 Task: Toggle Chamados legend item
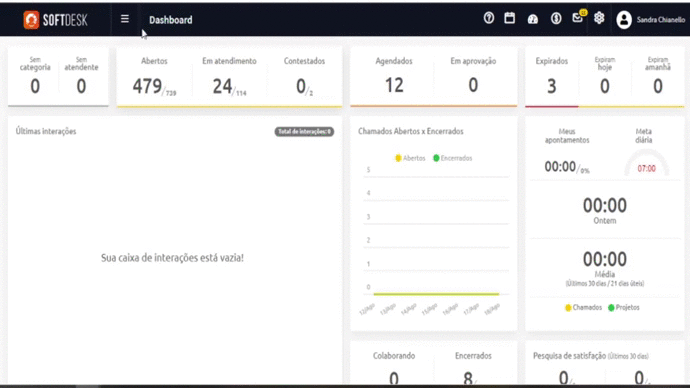pyautogui.click(x=583, y=307)
